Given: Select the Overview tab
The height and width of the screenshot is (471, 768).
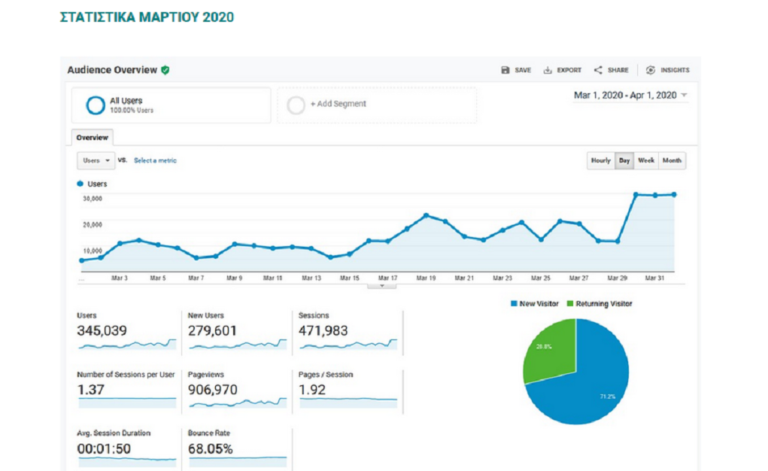Looking at the screenshot, I should point(92,138).
